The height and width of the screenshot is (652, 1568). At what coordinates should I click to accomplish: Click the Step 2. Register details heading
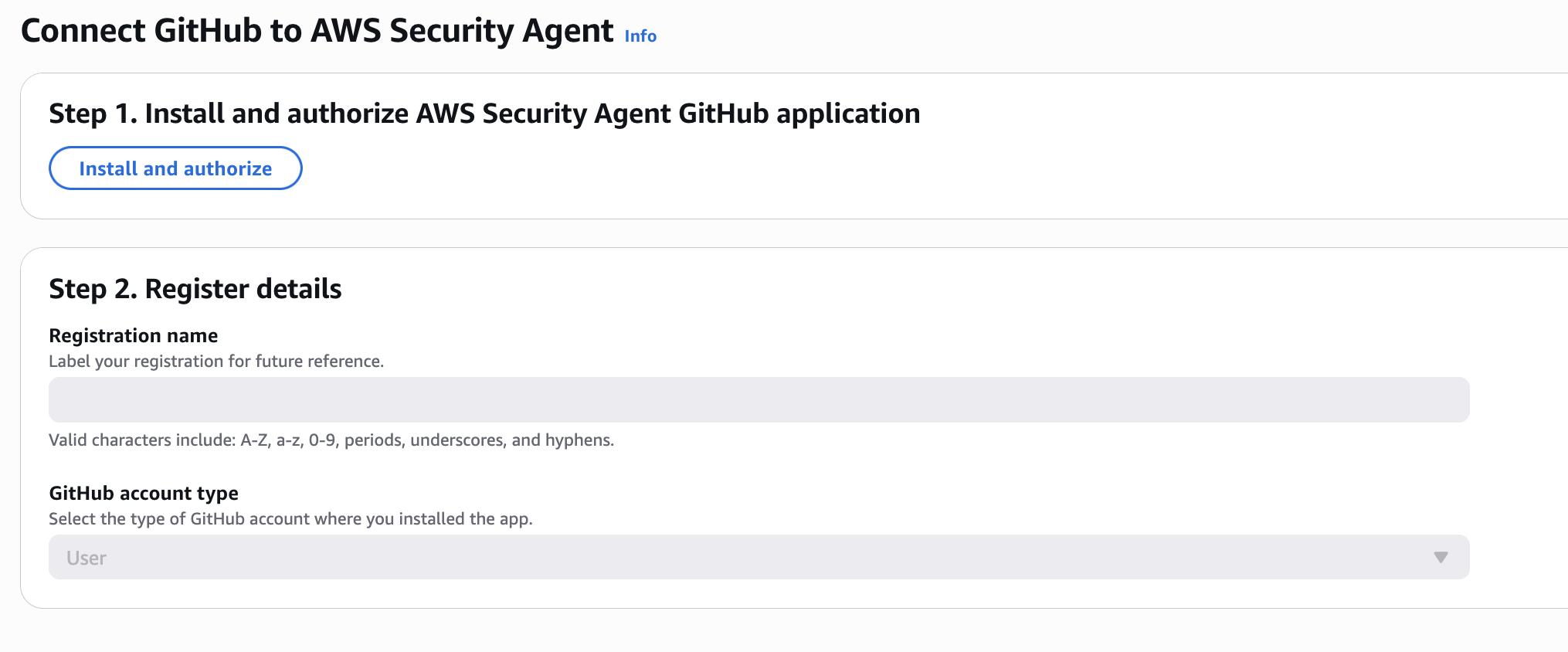pyautogui.click(x=195, y=289)
